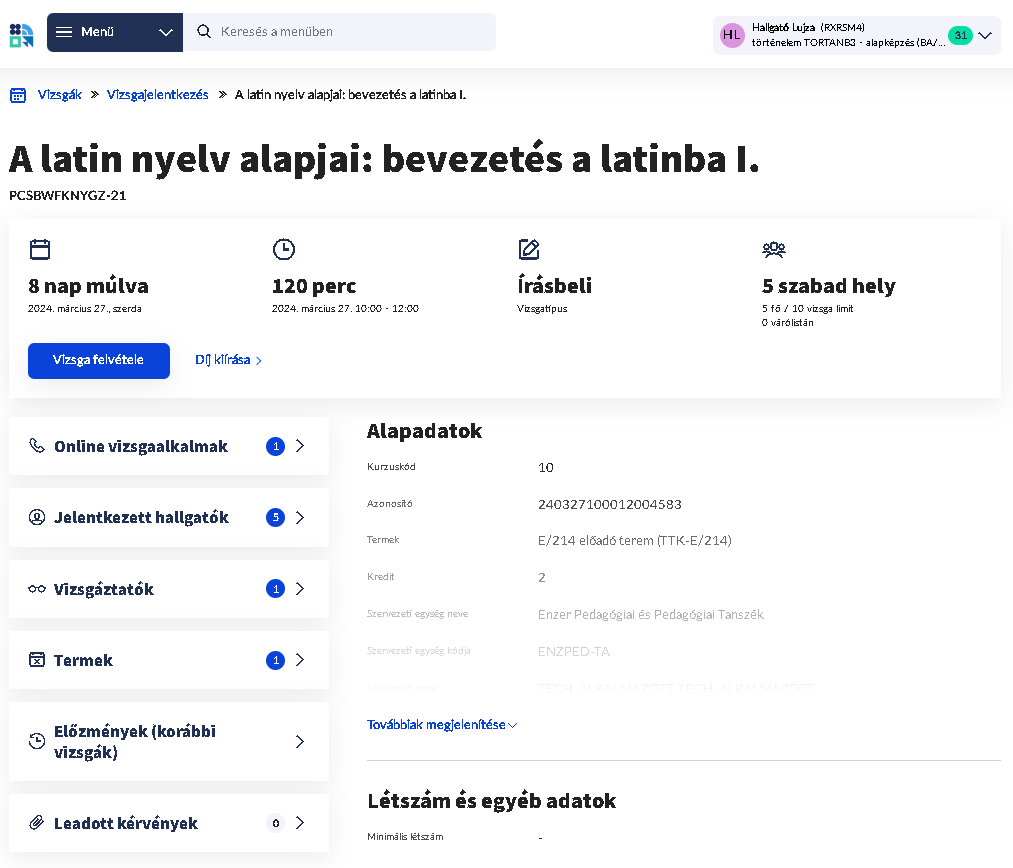Click the green notification badge showing 31

(959, 33)
